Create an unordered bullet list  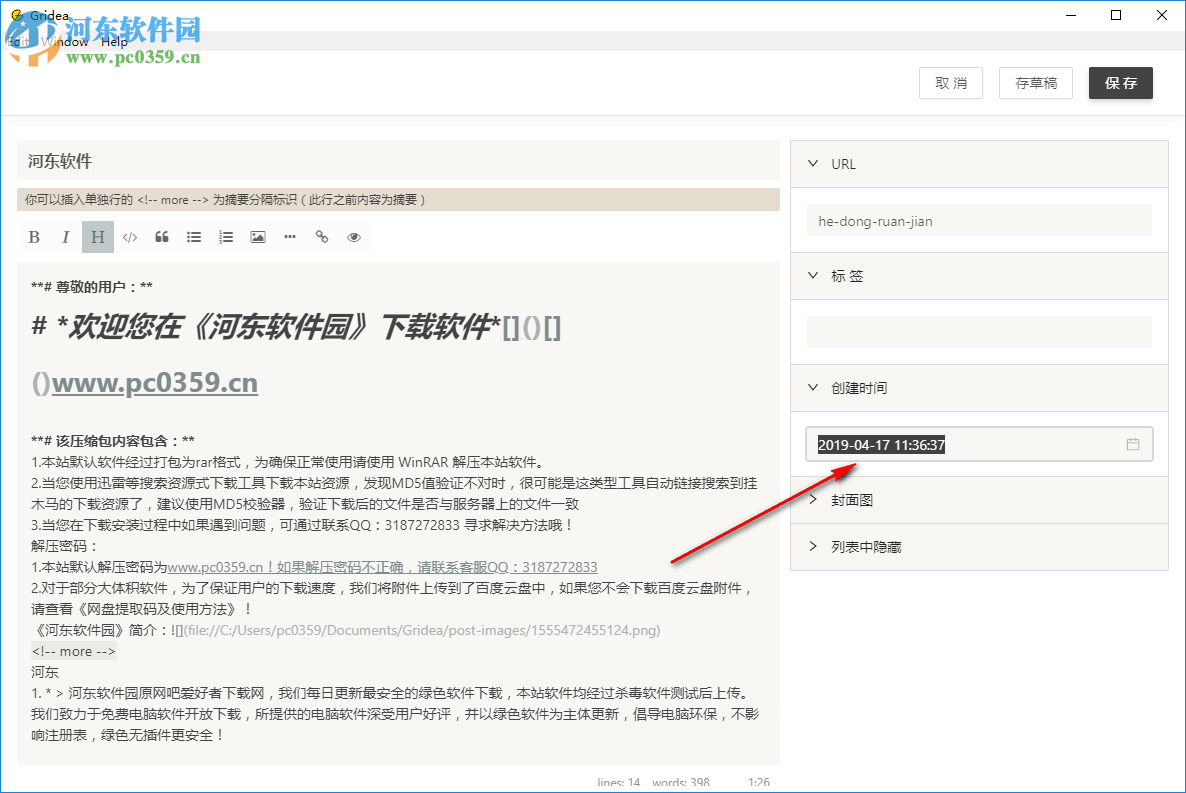(194, 237)
